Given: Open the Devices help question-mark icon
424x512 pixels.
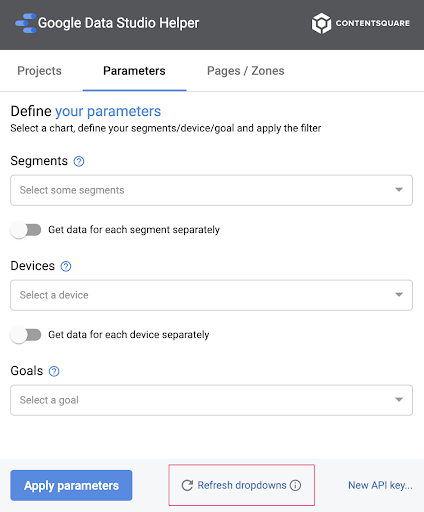Looking at the screenshot, I should [x=66, y=266].
